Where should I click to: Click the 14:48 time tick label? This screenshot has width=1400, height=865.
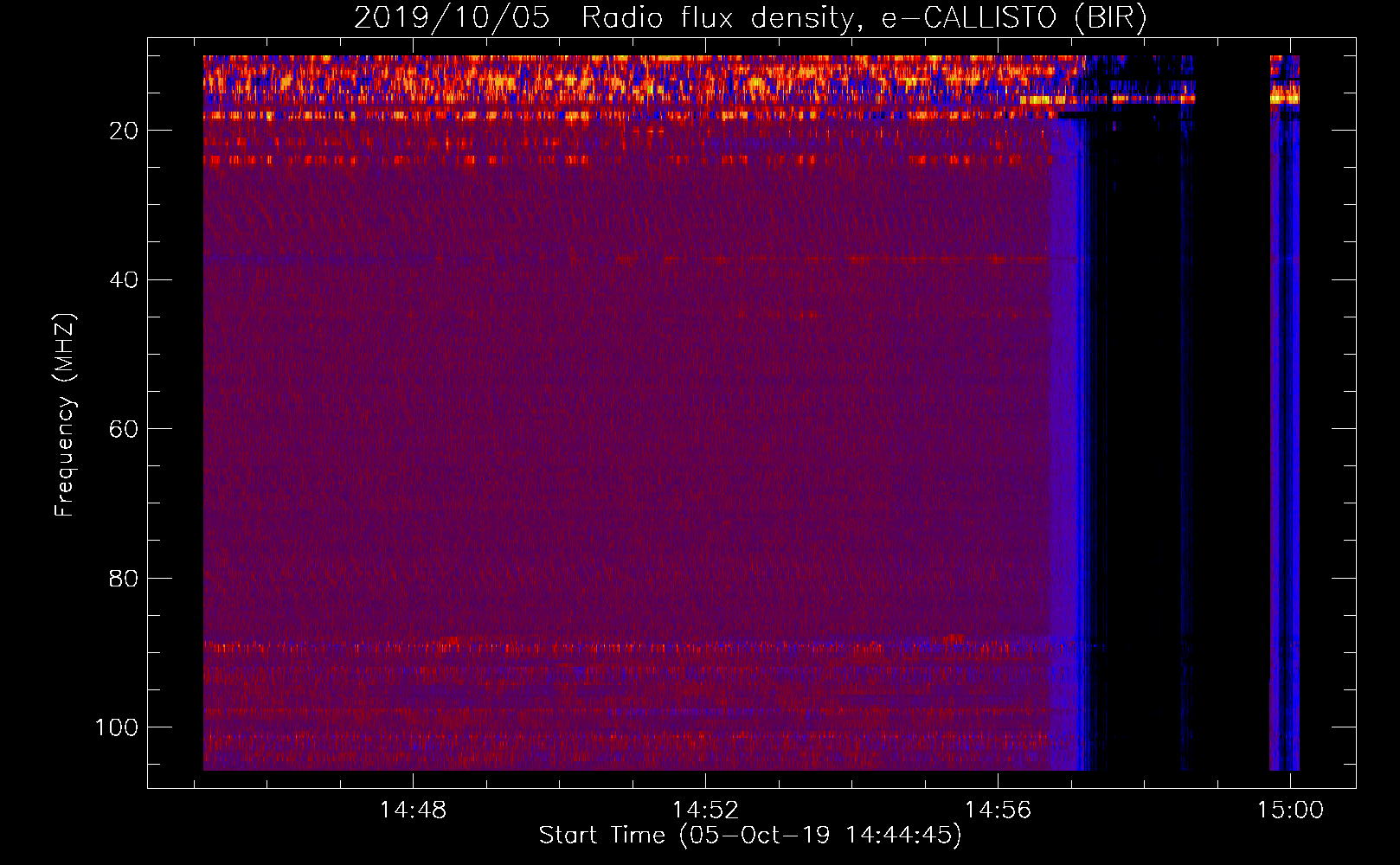point(414,810)
